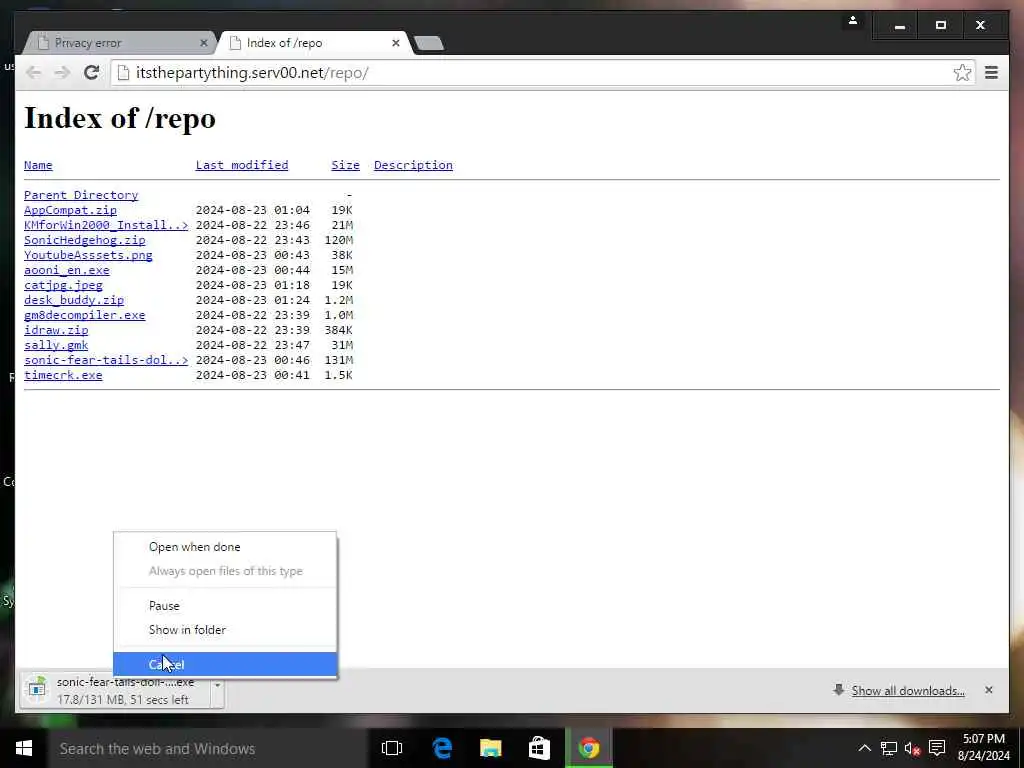Choose Show in folder
This screenshot has height=768, width=1024.
click(x=225, y=630)
